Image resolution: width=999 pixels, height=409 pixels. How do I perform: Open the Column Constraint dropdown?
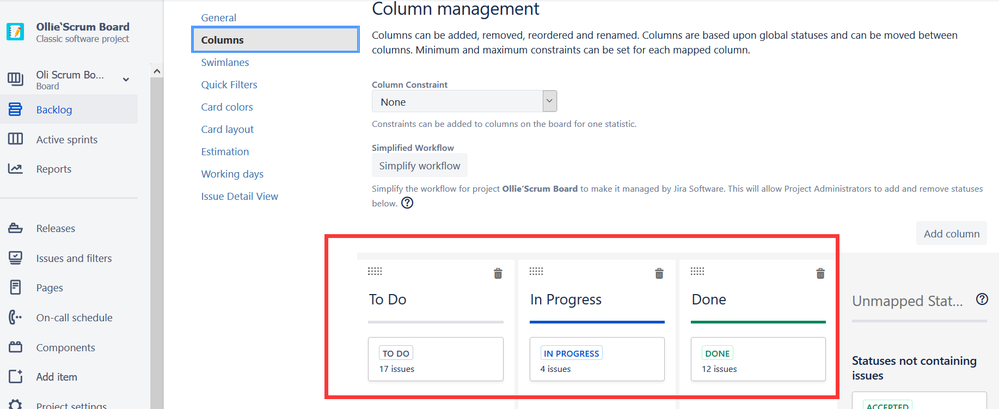pyautogui.click(x=464, y=102)
